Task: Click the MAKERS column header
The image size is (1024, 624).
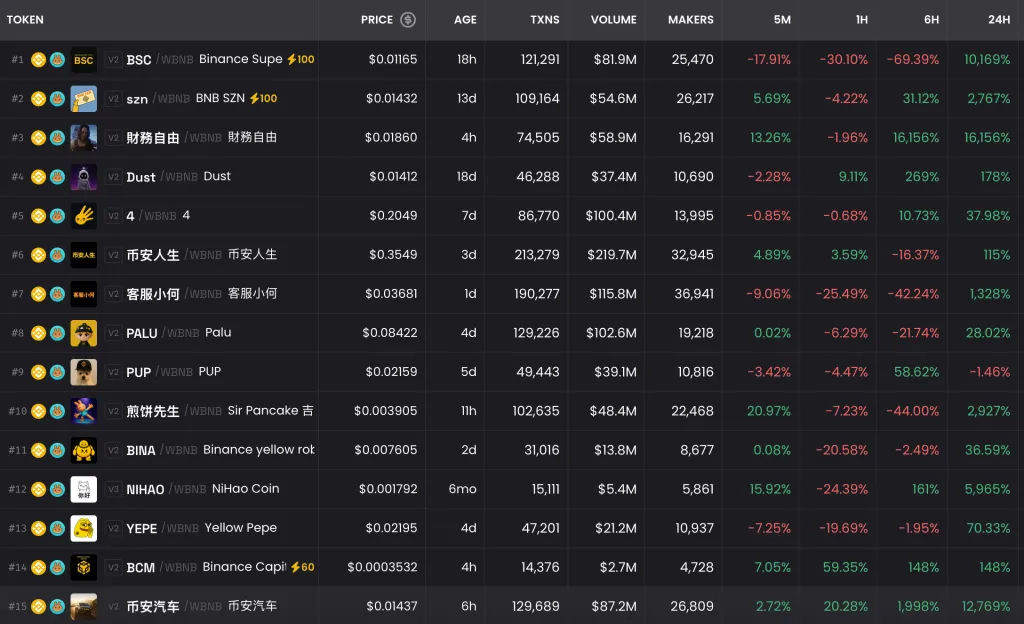Action: tap(691, 20)
